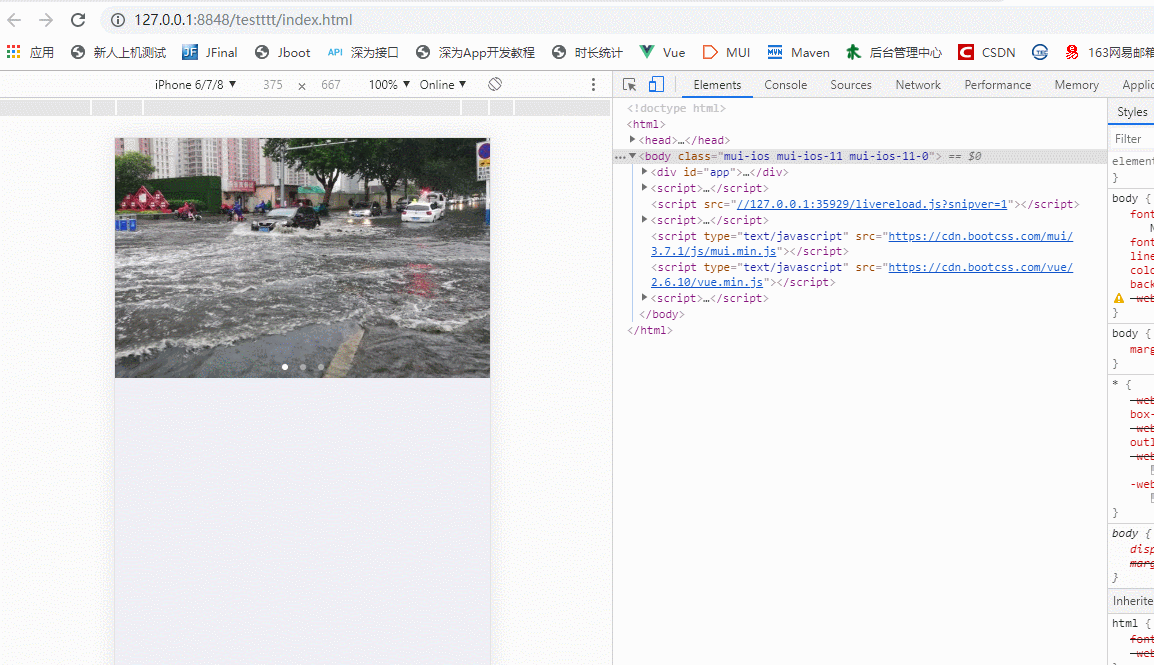
Task: Click the Styles filter input
Action: pos(1132,139)
